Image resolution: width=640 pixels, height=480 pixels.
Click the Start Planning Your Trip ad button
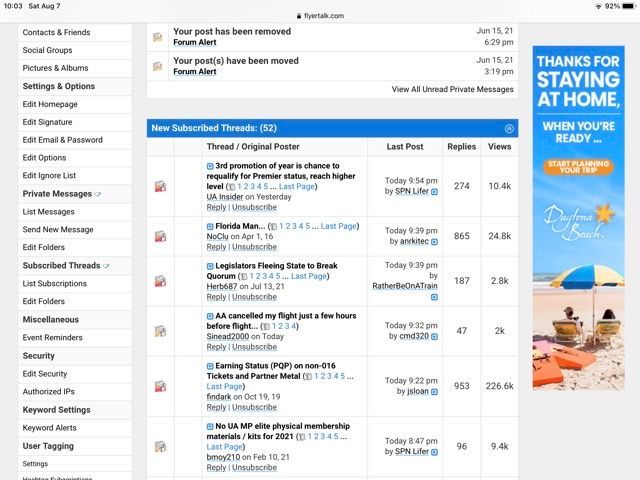pos(578,167)
